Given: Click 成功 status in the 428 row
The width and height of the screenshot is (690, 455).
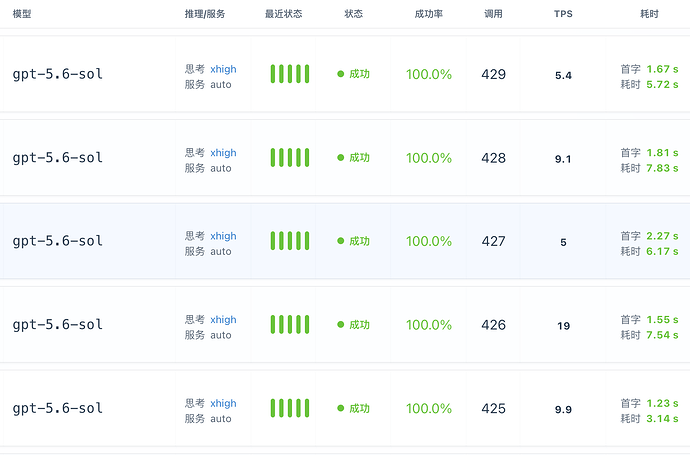Looking at the screenshot, I should (353, 158).
